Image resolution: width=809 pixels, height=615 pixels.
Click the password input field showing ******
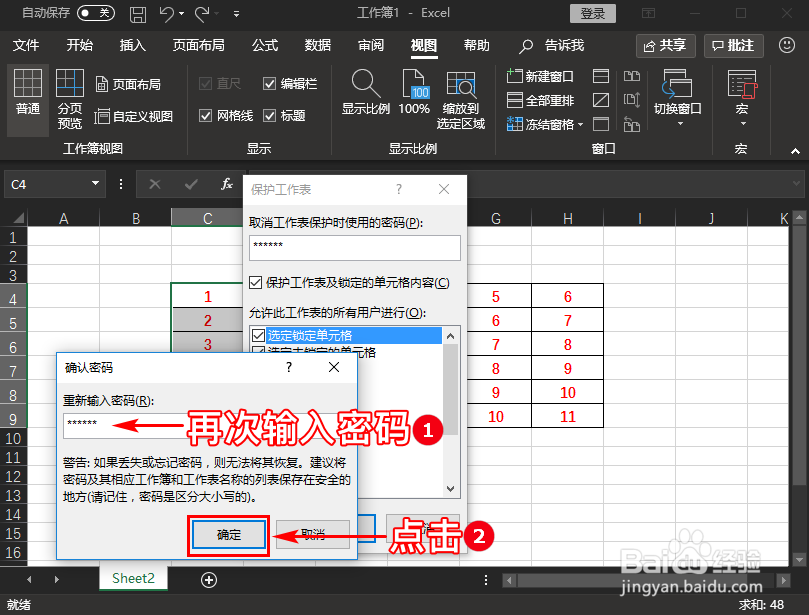[x=100, y=425]
